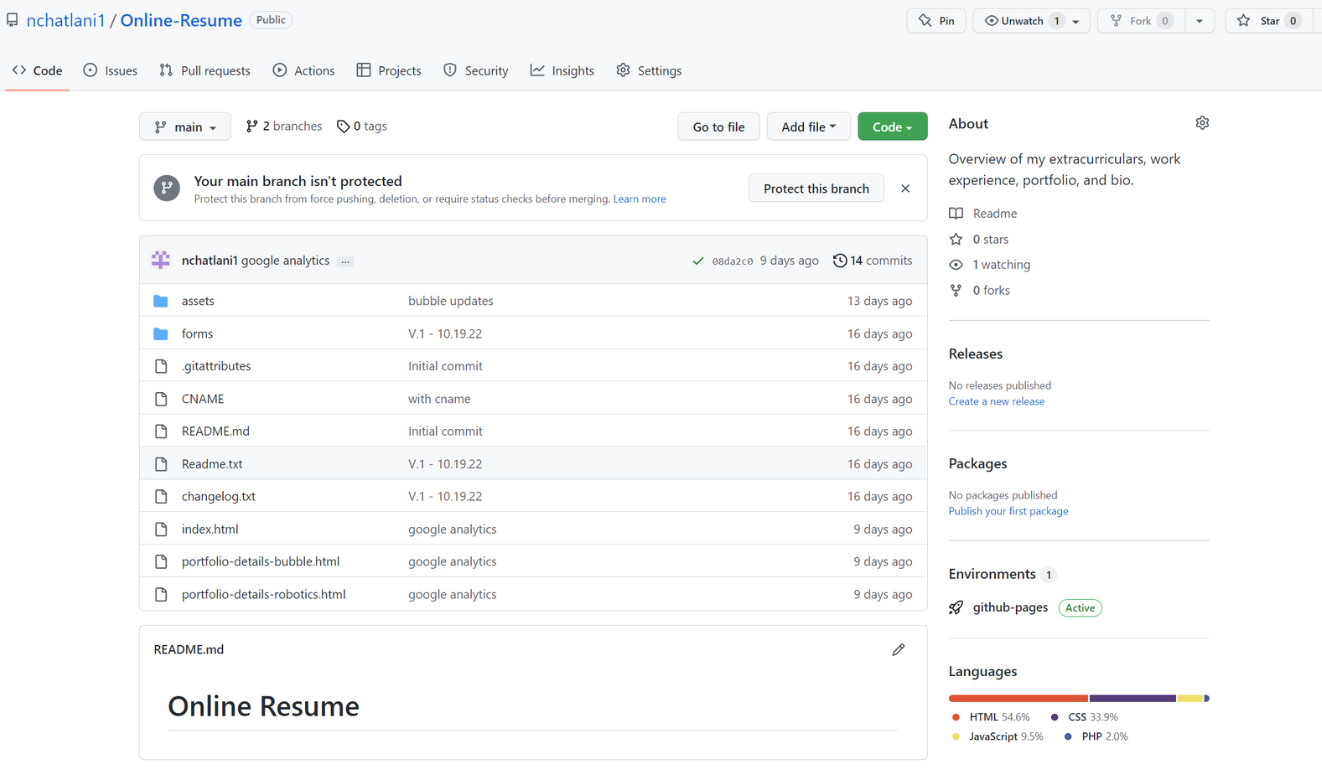
Task: Open the bubble updates commit message
Action: pyautogui.click(x=451, y=301)
